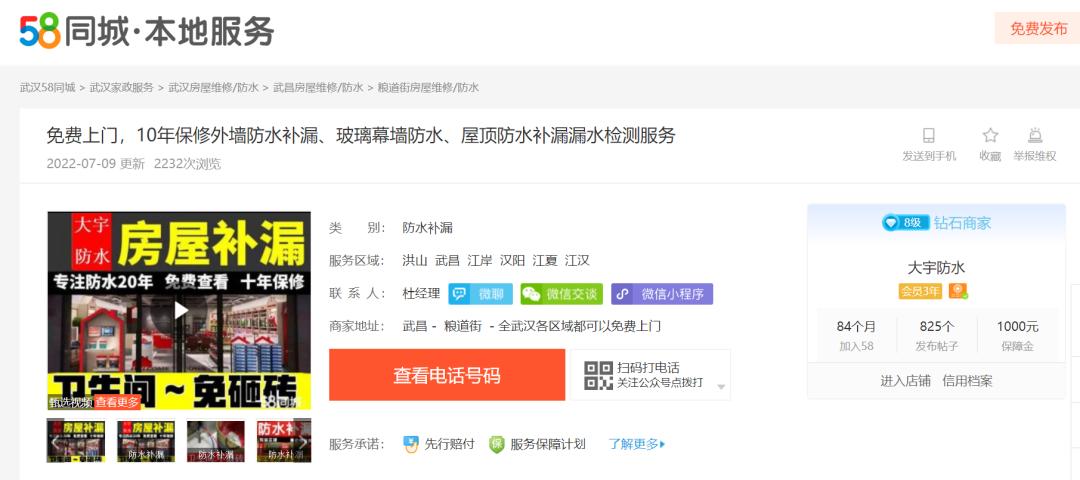The height and width of the screenshot is (480, 1080).
Task: Open the 大宇防水 merchant name
Action: (936, 268)
